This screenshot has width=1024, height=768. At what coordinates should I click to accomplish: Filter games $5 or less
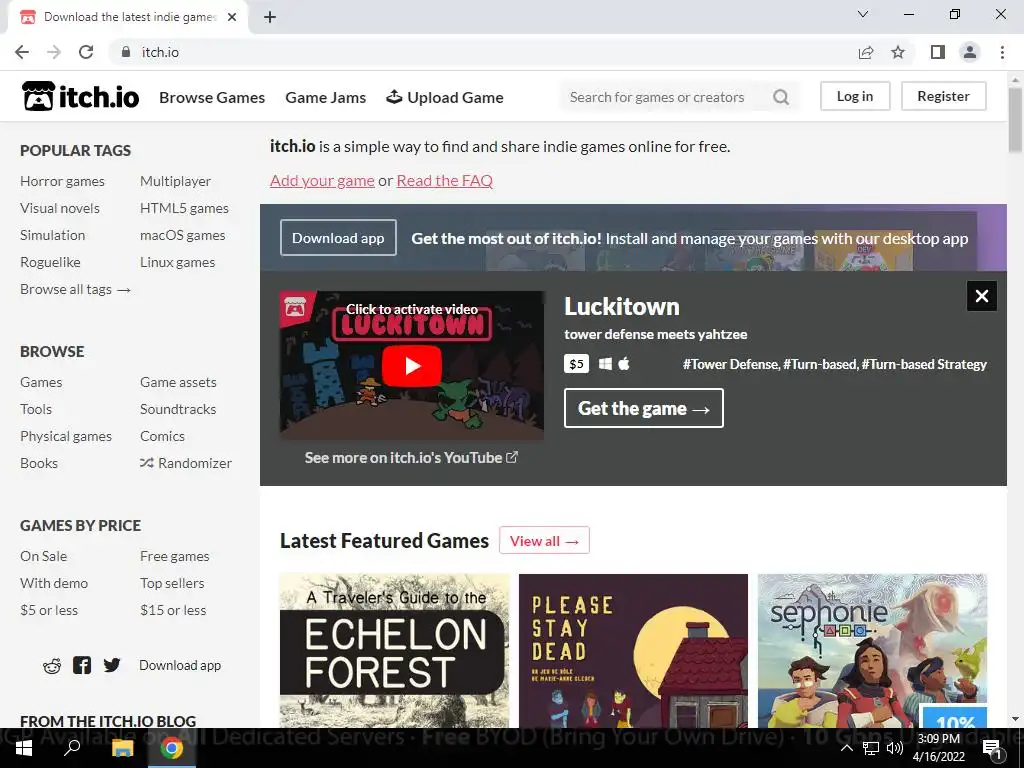(49, 610)
